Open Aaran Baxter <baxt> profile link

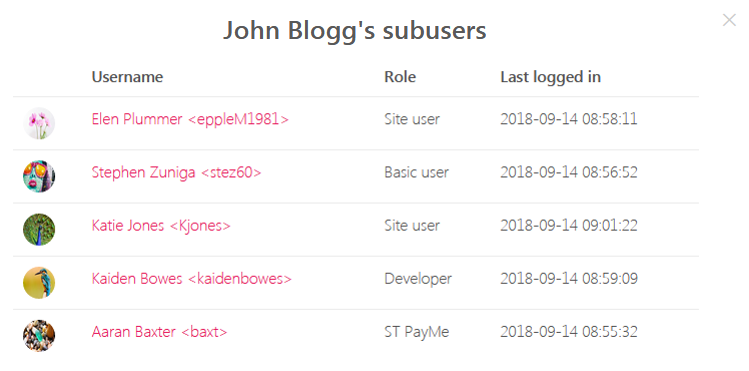[x=160, y=331]
